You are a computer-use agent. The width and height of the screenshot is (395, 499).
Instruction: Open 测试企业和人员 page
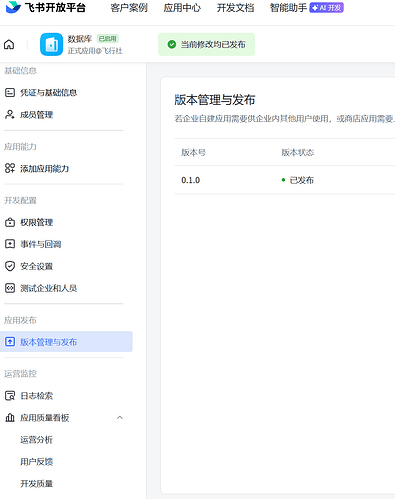click(x=48, y=288)
